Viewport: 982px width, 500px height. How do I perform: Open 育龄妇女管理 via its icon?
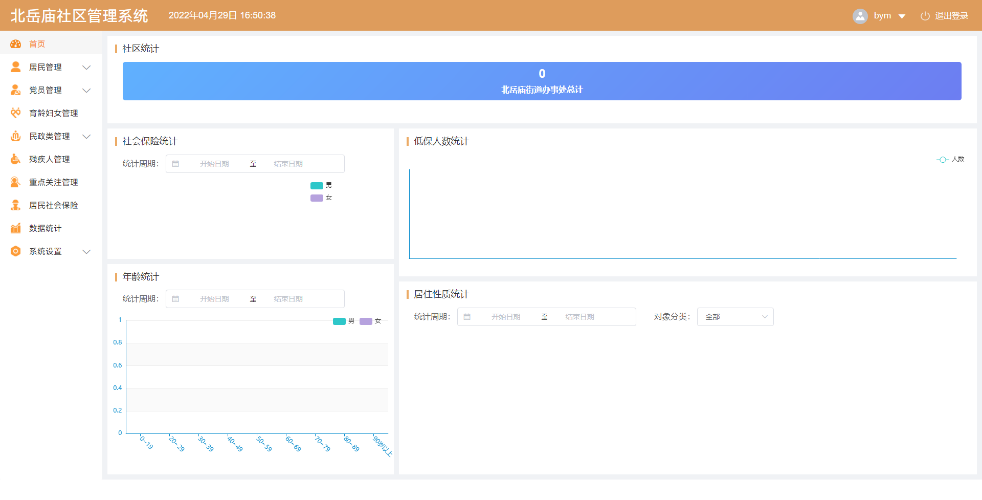click(16, 113)
